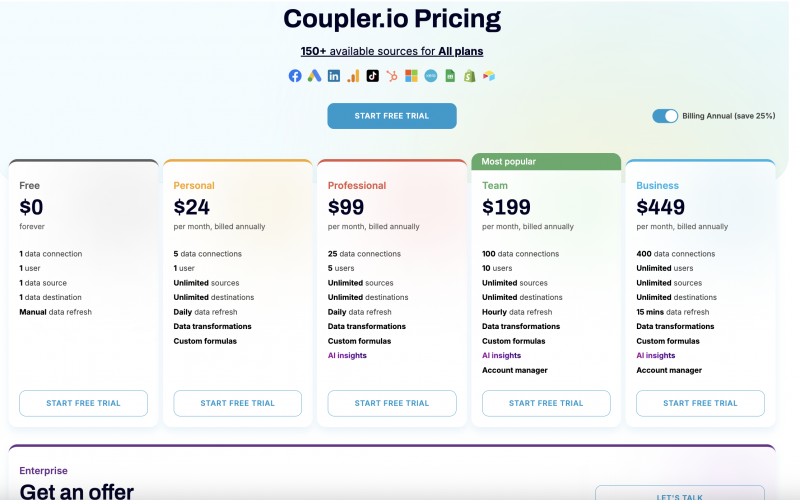This screenshot has width=800, height=500.
Task: Click the LinkedIn source icon
Action: coord(334,76)
